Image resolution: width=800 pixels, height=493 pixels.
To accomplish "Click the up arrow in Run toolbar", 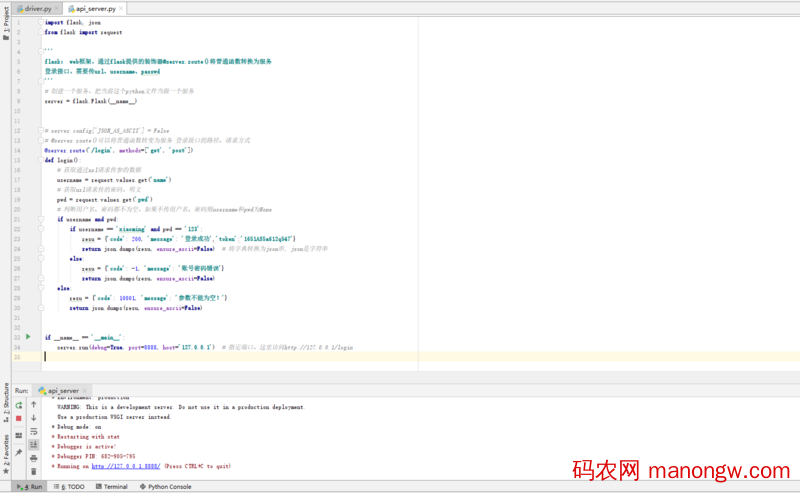I will (34, 405).
